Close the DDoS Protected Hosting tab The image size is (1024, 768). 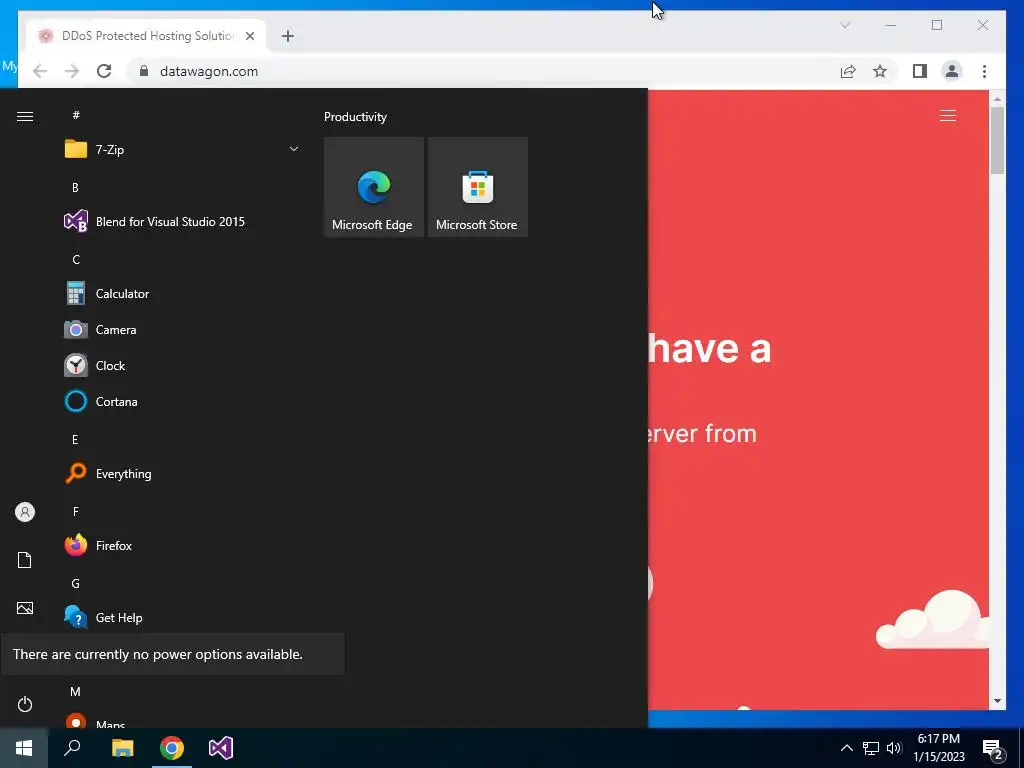249,36
